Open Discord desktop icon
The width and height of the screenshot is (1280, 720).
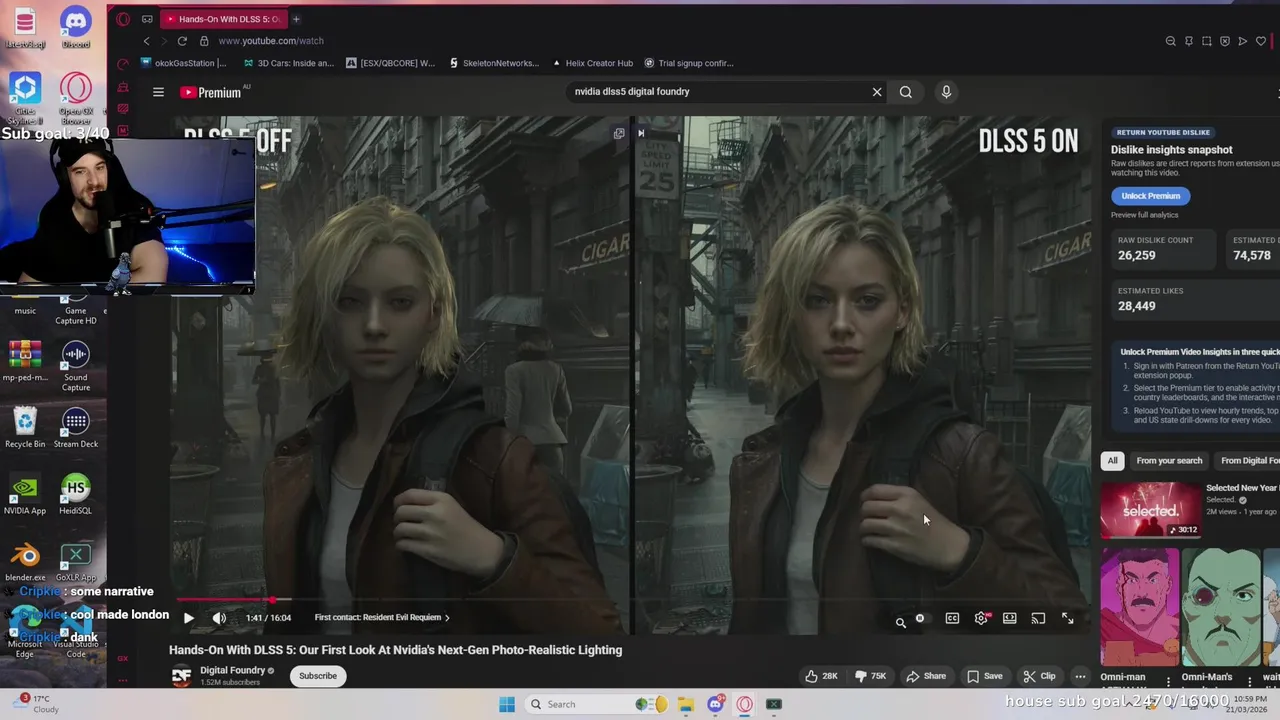click(x=76, y=28)
